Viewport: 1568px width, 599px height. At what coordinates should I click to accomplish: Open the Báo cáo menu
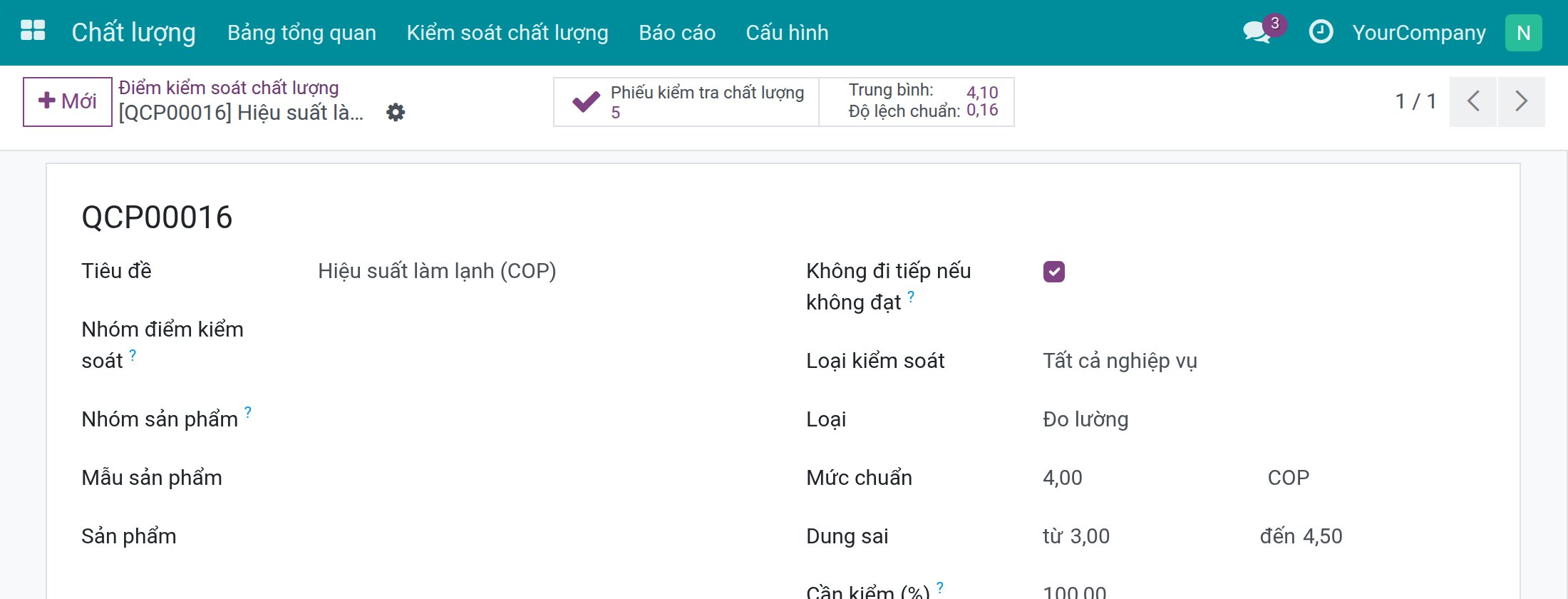coord(677,33)
